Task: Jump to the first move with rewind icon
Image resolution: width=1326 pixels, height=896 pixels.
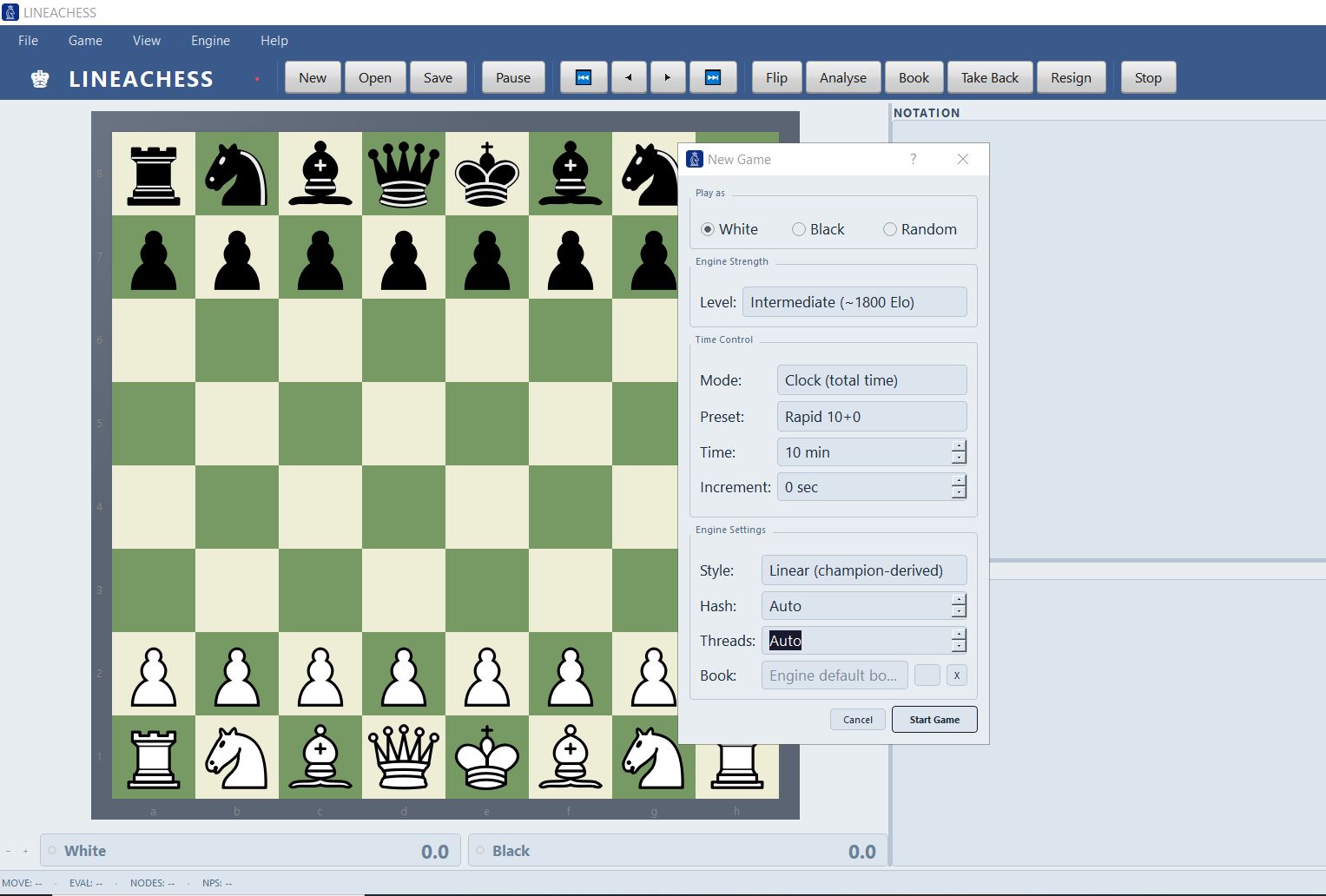Action: (x=583, y=77)
